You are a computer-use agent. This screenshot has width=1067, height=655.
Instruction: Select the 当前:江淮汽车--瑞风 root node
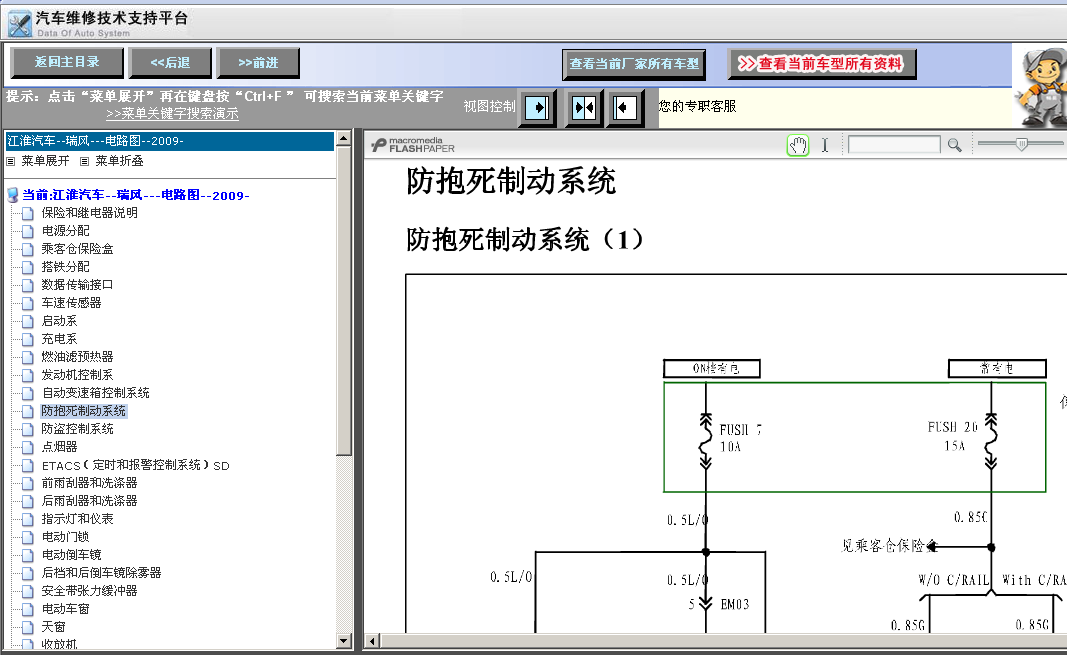pyautogui.click(x=135, y=195)
